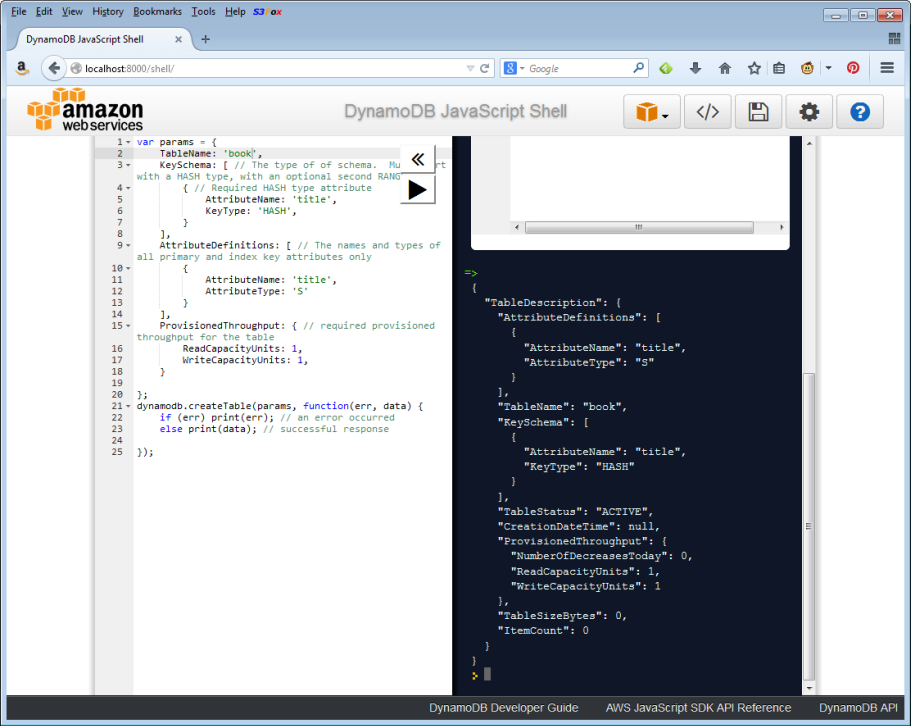Open the History menu

pos(108,11)
